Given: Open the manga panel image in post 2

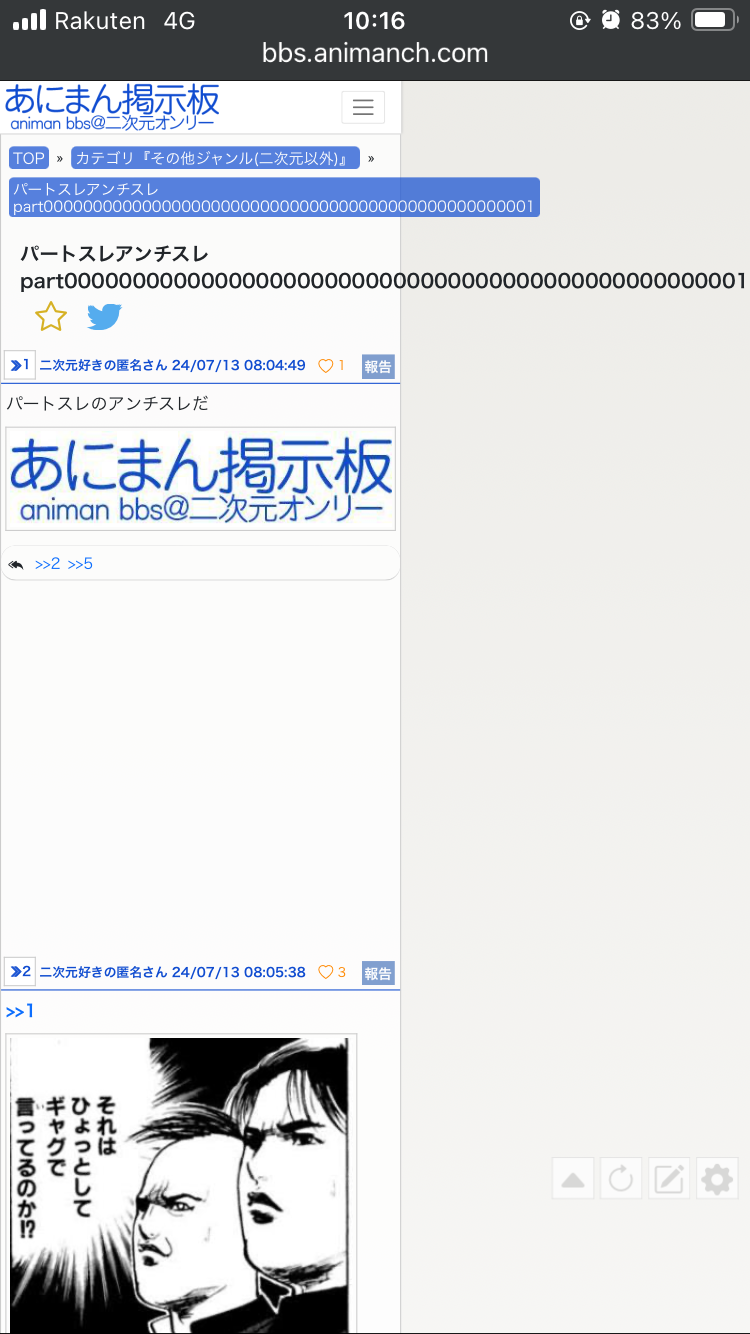Looking at the screenshot, I should pos(181,1184).
